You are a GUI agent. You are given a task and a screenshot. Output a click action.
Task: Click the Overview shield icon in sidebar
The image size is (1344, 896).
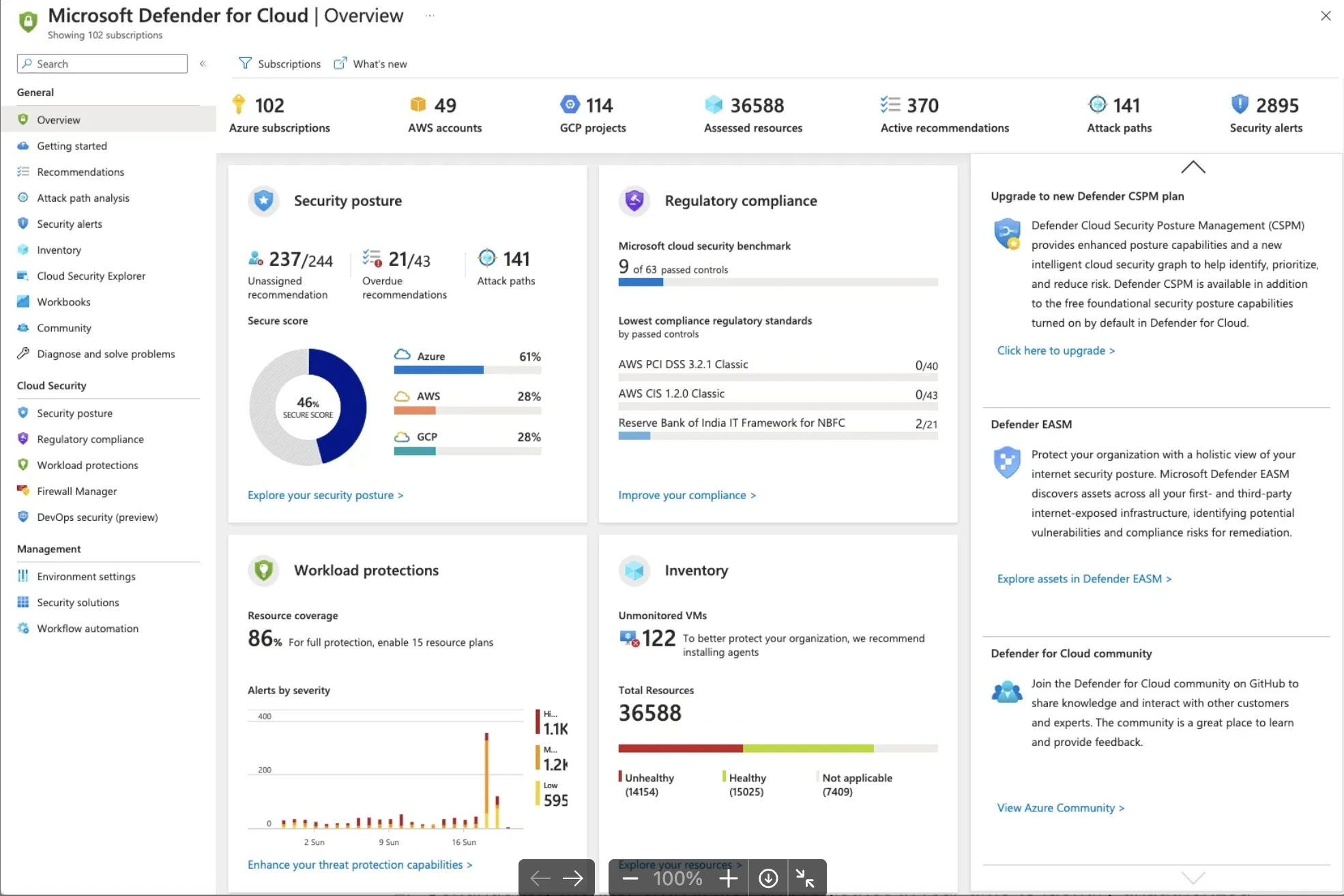23,119
